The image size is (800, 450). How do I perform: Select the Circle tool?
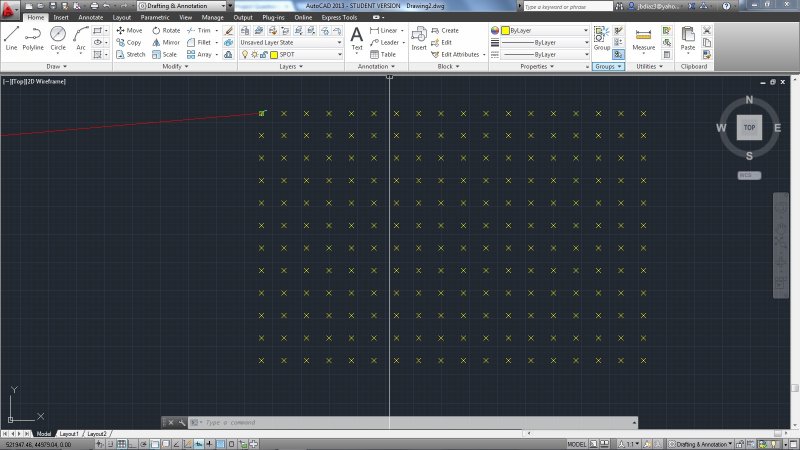pyautogui.click(x=58, y=39)
